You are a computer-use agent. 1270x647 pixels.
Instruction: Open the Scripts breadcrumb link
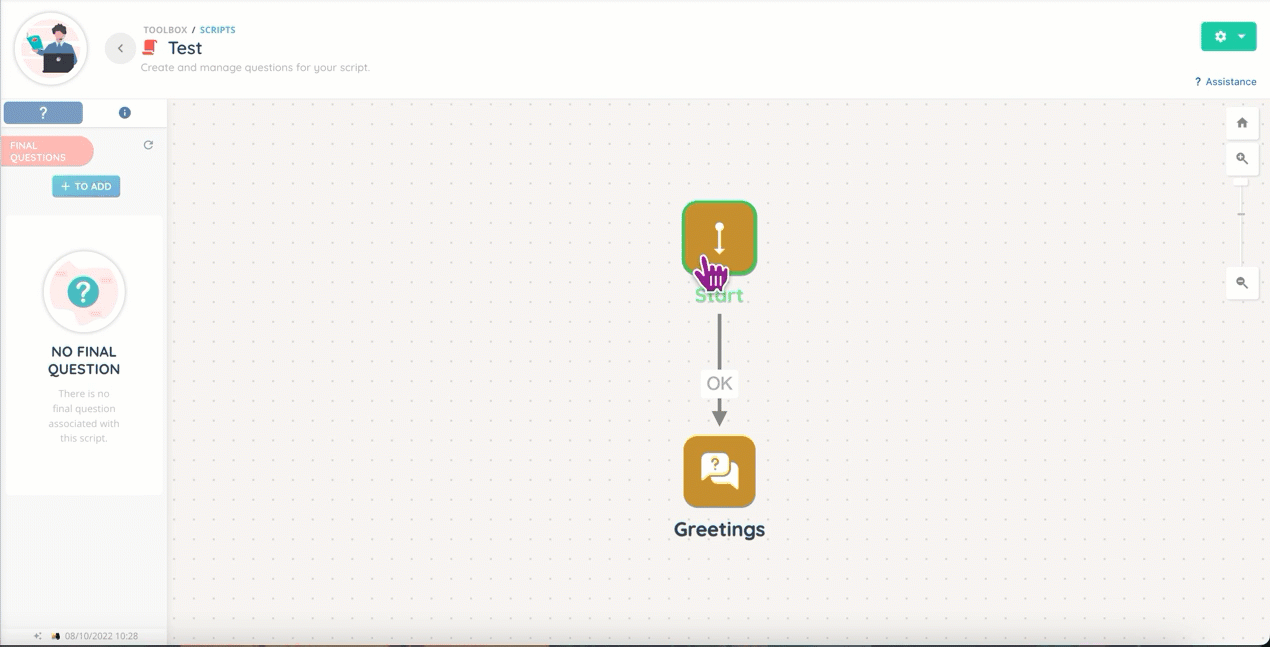click(218, 30)
